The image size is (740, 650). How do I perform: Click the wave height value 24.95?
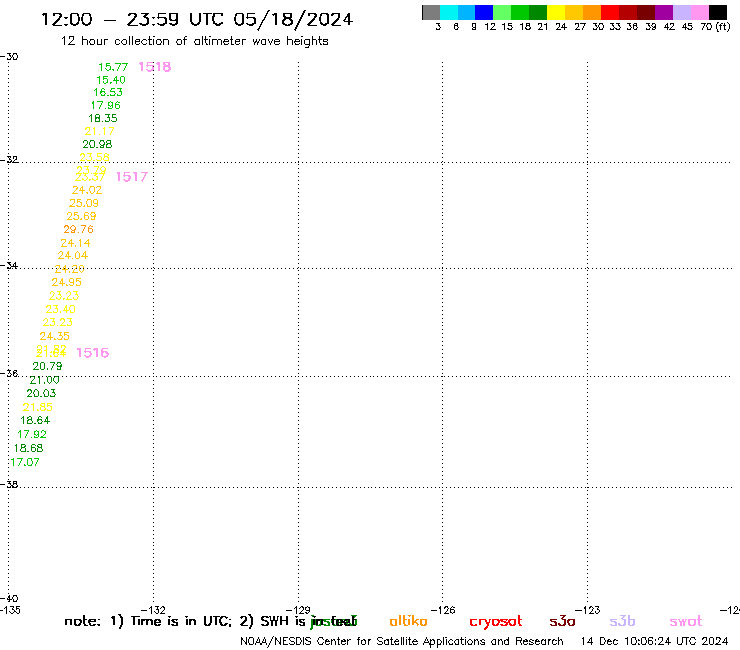(67, 282)
